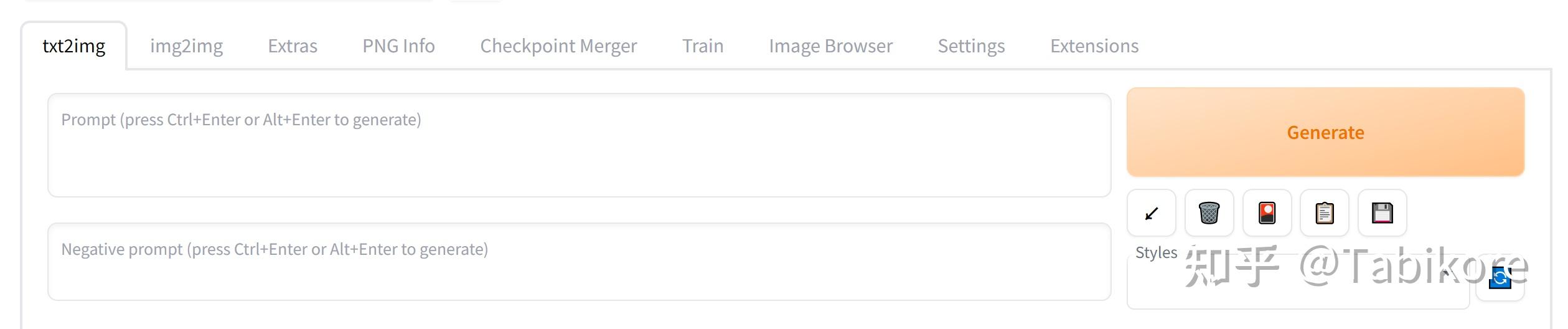Switch to the img2img tab
Image resolution: width=1568 pixels, height=329 pixels.
click(x=186, y=46)
